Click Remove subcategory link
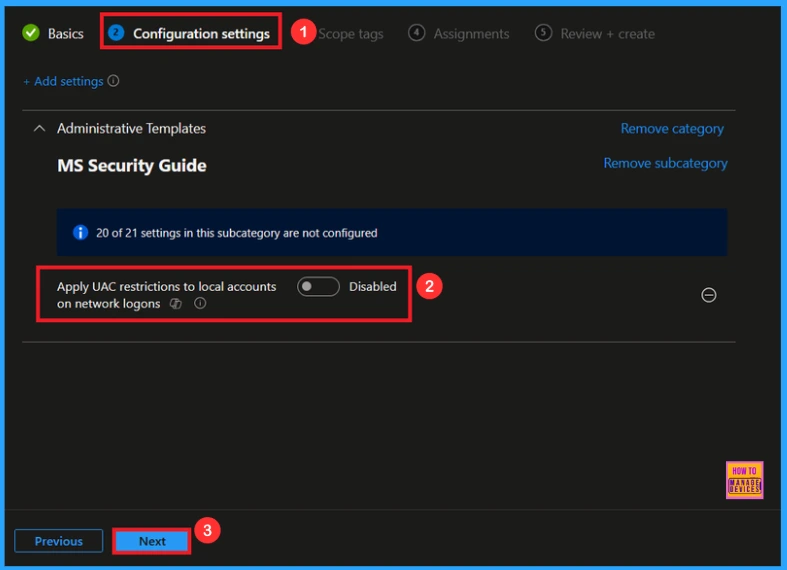The height and width of the screenshot is (570, 787). click(x=665, y=163)
